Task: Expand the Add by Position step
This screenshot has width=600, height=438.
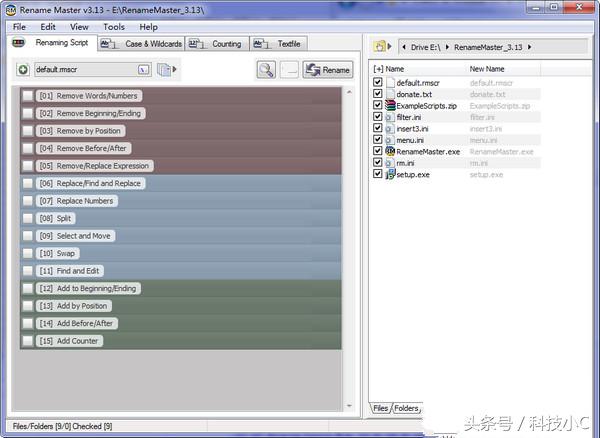Action: (x=73, y=306)
